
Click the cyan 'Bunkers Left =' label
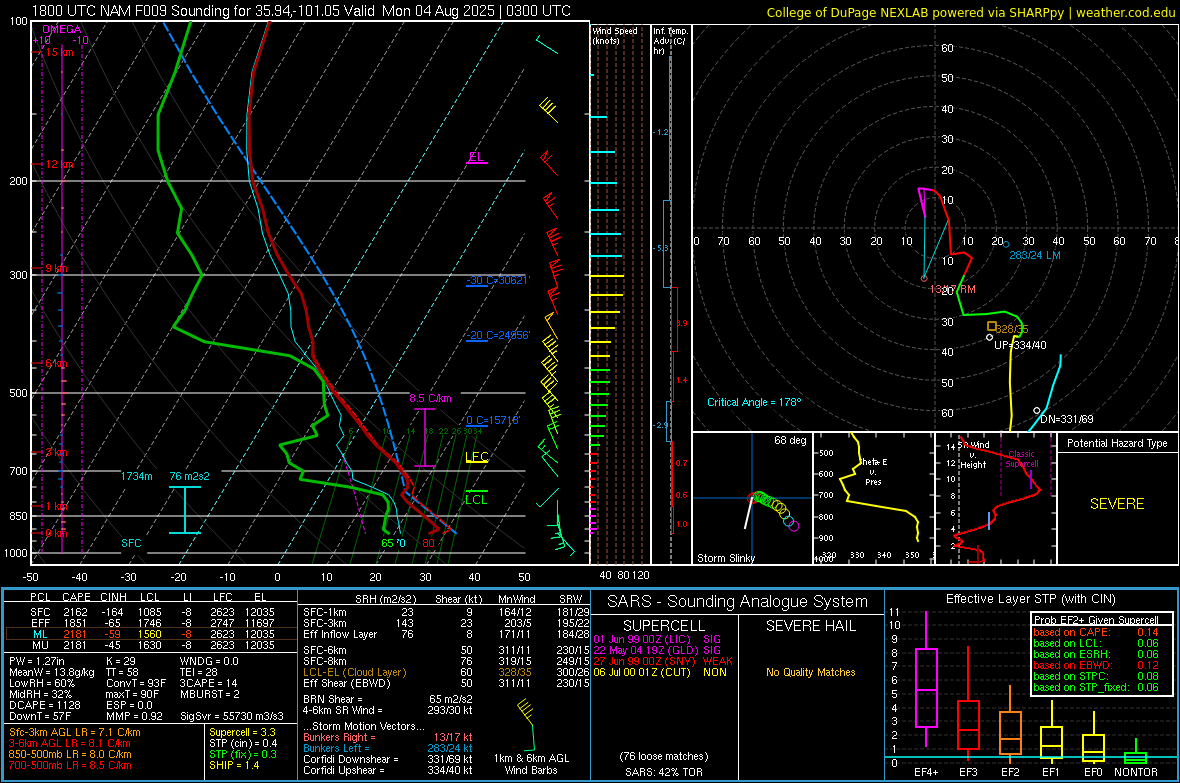[336, 748]
